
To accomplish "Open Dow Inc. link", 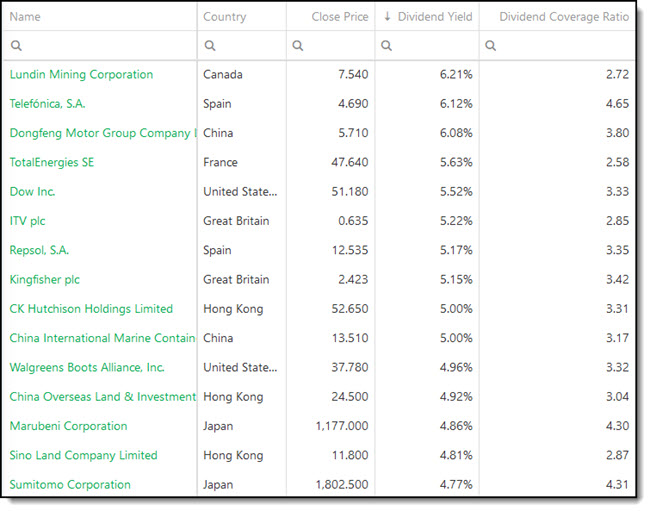I will point(32,192).
